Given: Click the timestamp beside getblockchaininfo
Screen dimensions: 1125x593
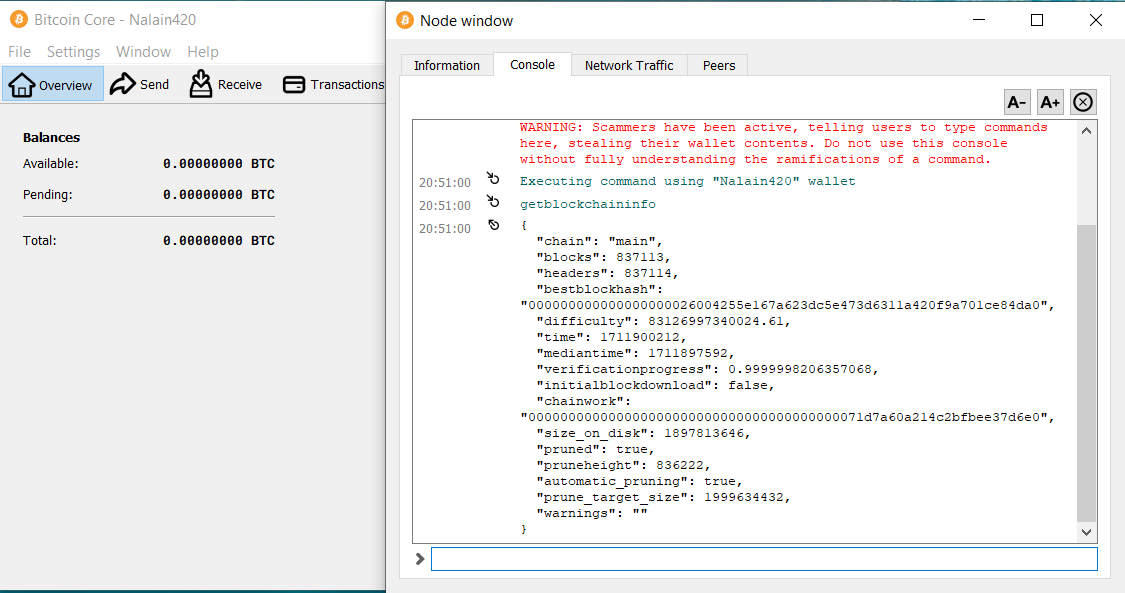Looking at the screenshot, I should pos(445,206).
